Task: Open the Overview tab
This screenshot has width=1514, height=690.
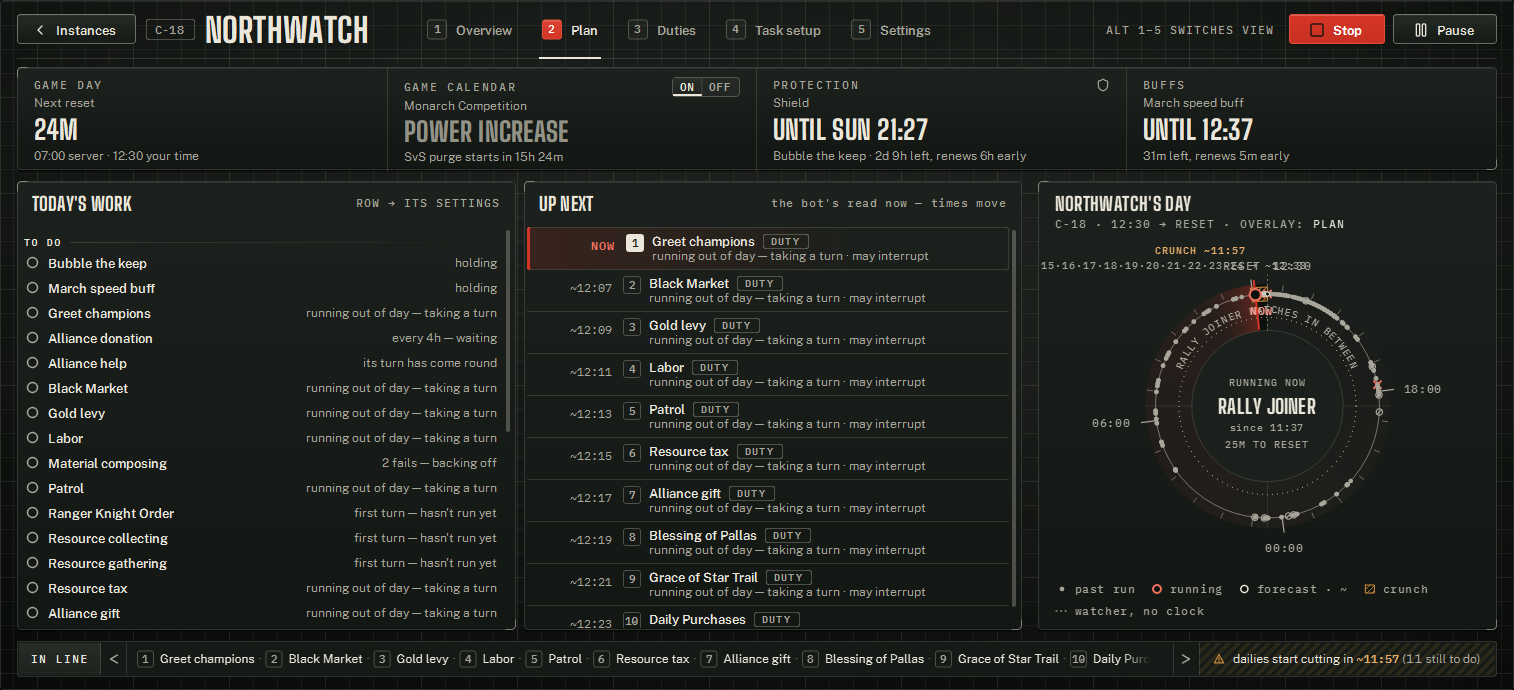Action: click(470, 30)
